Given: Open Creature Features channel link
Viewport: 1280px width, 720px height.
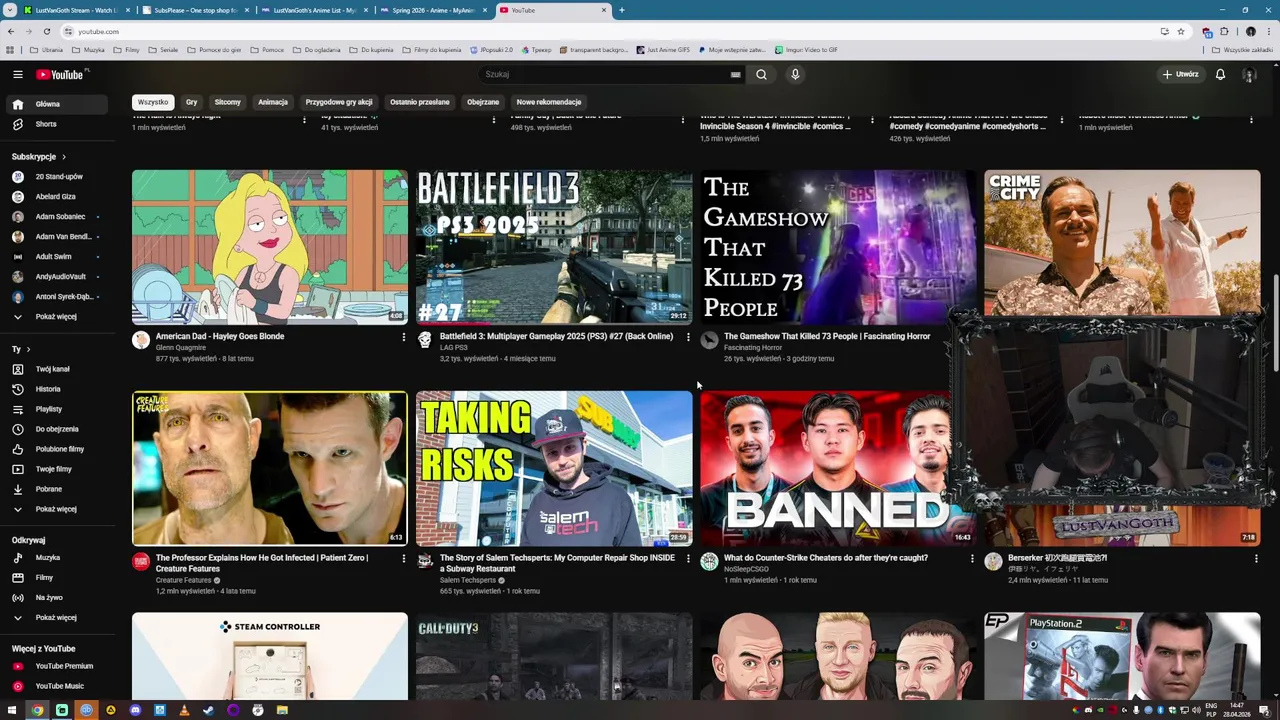Looking at the screenshot, I should click(x=183, y=580).
